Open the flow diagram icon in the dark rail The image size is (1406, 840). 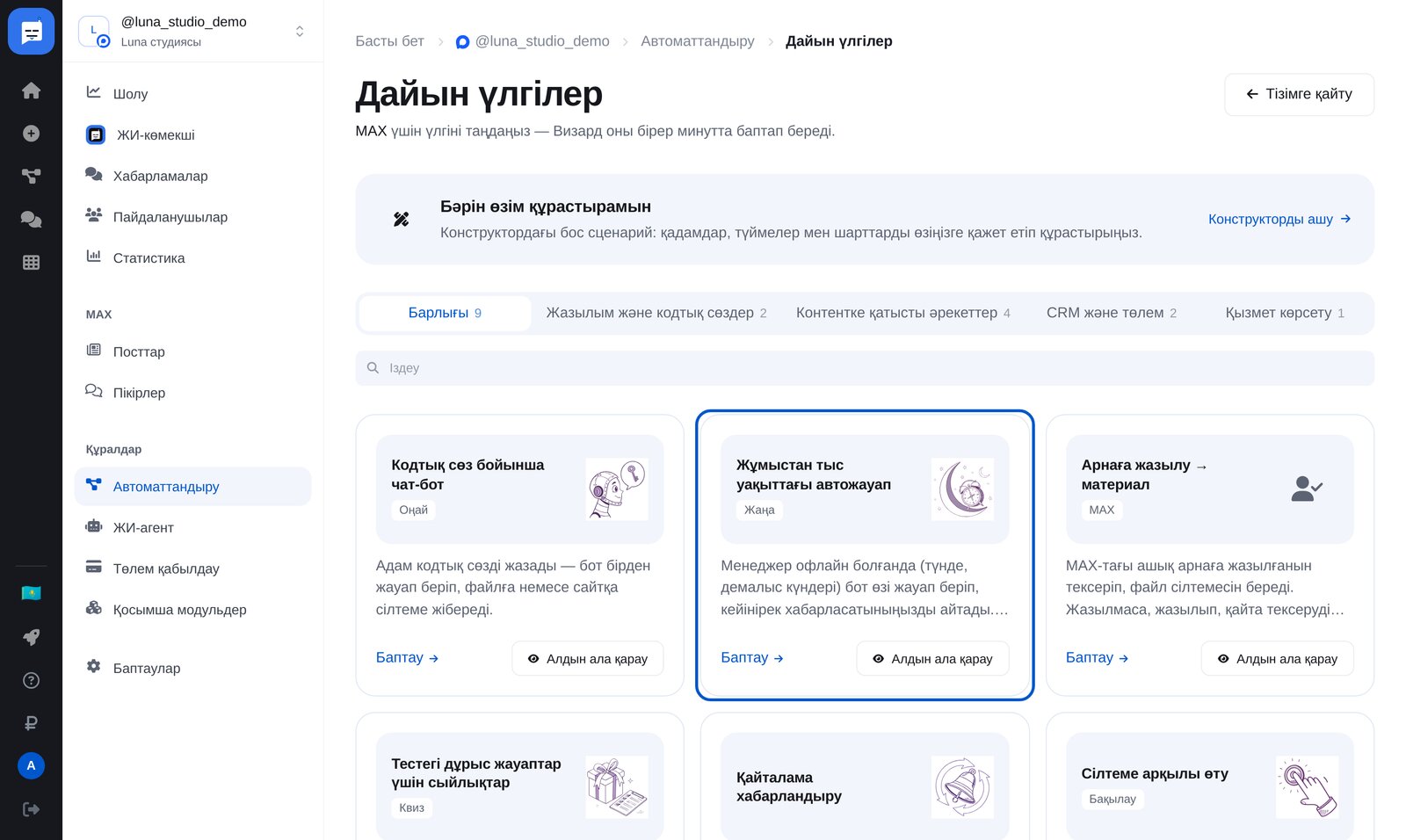pos(31,177)
